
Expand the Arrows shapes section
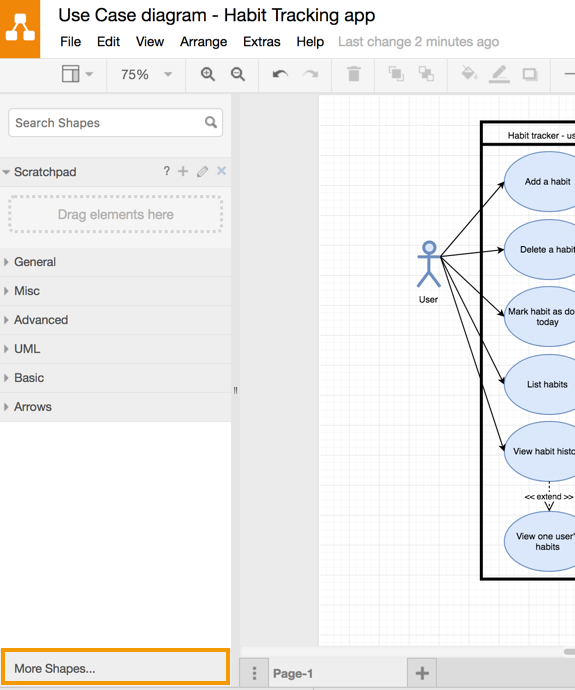tap(115, 407)
